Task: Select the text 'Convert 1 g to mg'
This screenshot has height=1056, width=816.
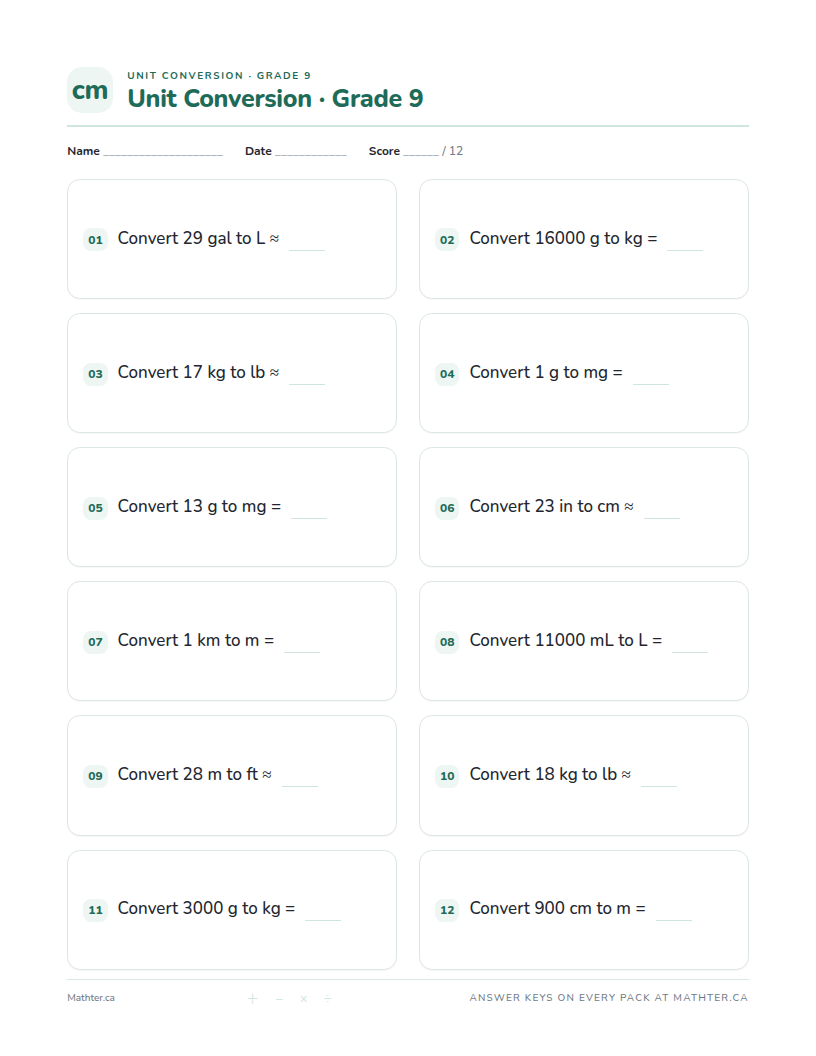Action: point(539,372)
